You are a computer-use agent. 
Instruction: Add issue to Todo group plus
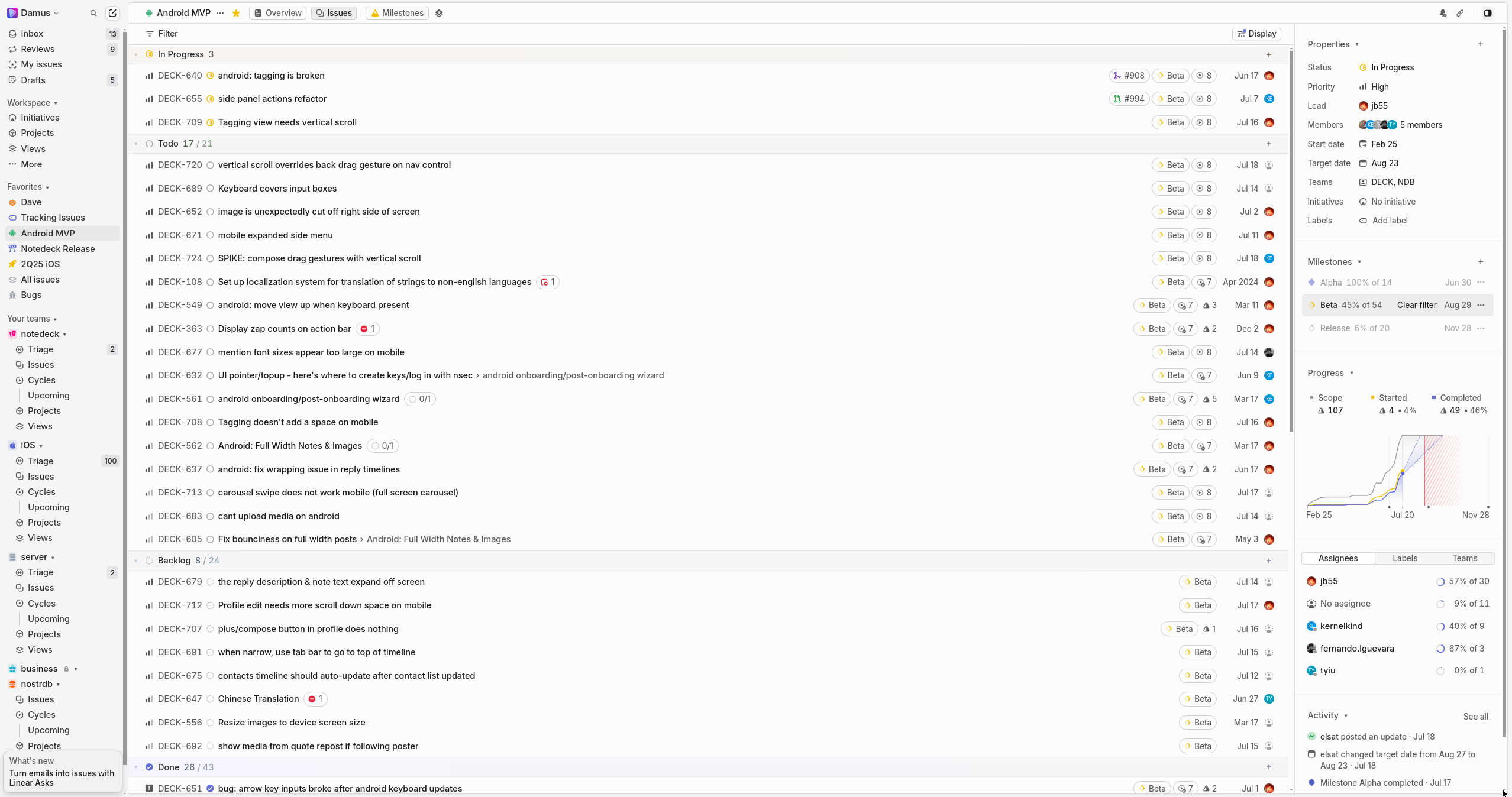[1269, 144]
